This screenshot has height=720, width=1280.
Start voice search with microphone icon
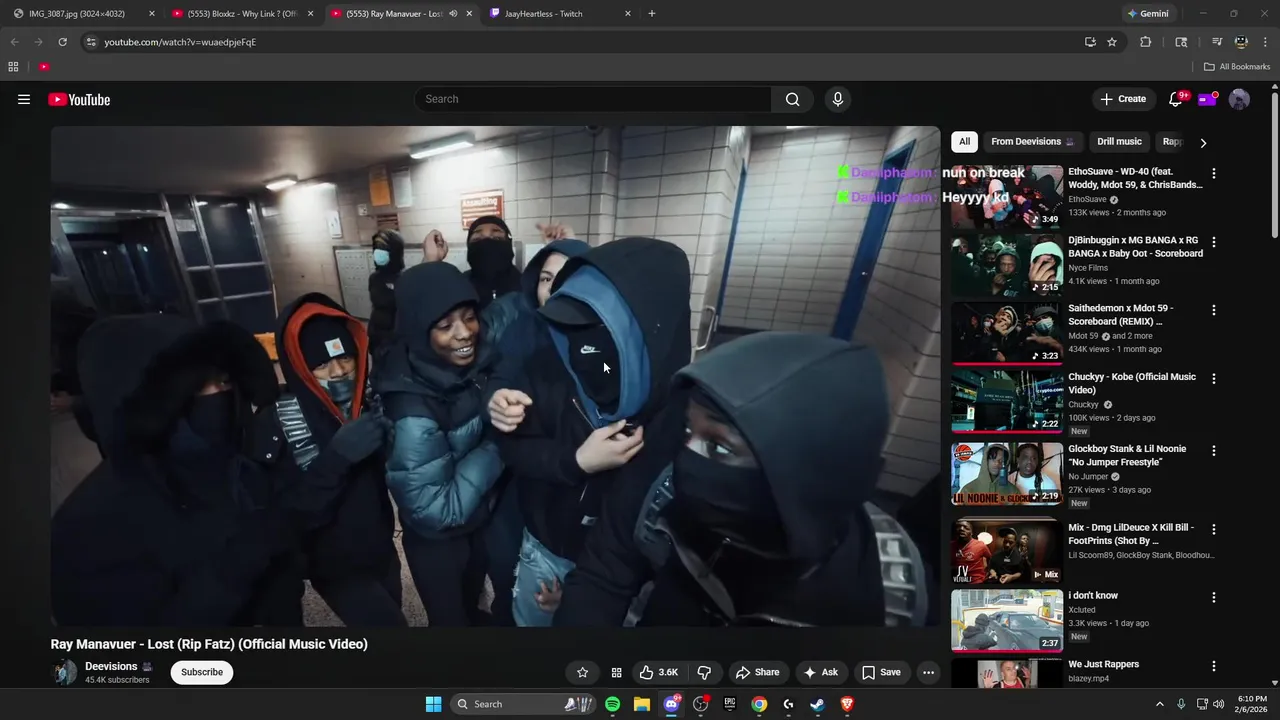[838, 99]
